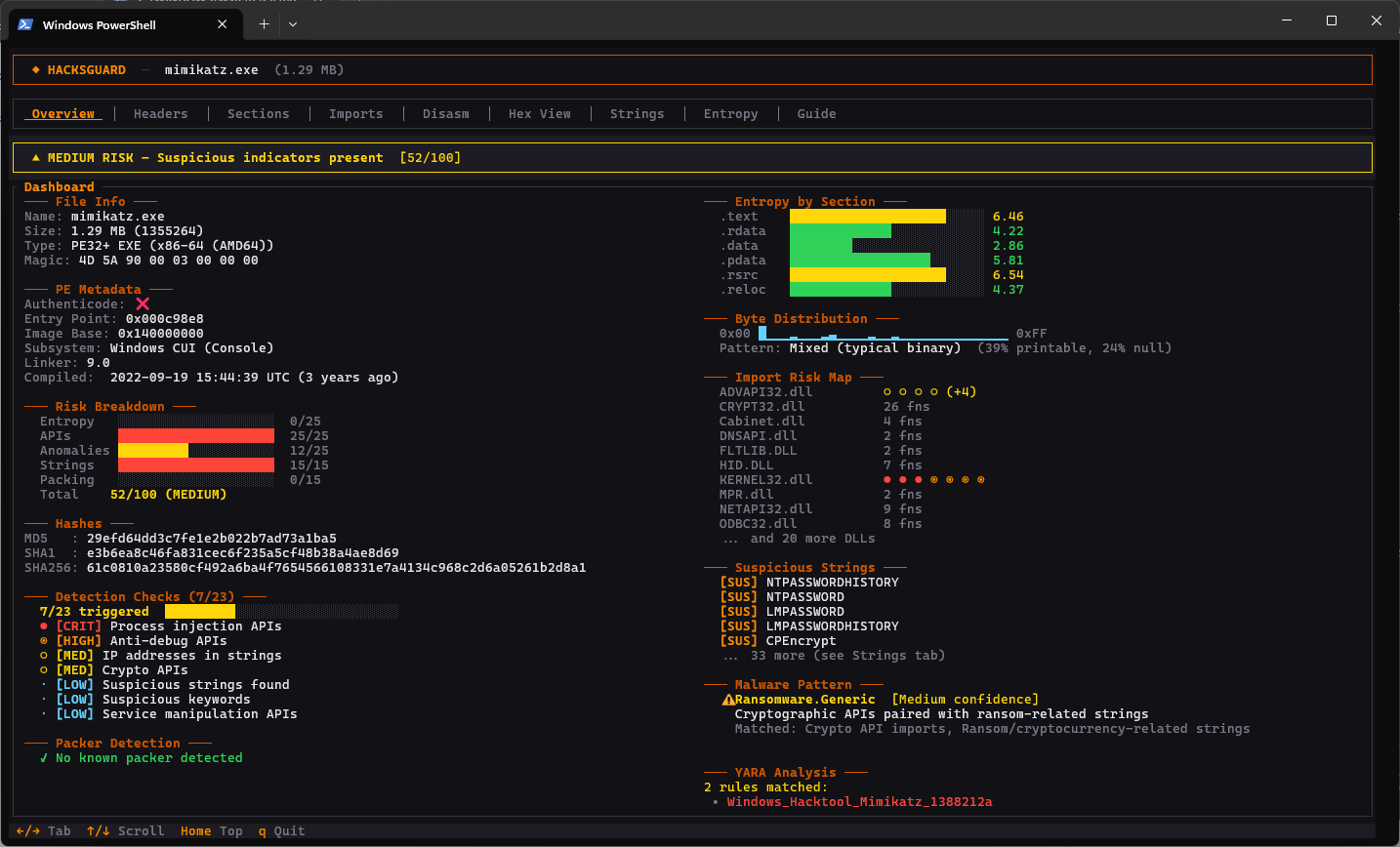
Task: Click the Entry Point value 0x000c98e8
Action: pos(165,319)
